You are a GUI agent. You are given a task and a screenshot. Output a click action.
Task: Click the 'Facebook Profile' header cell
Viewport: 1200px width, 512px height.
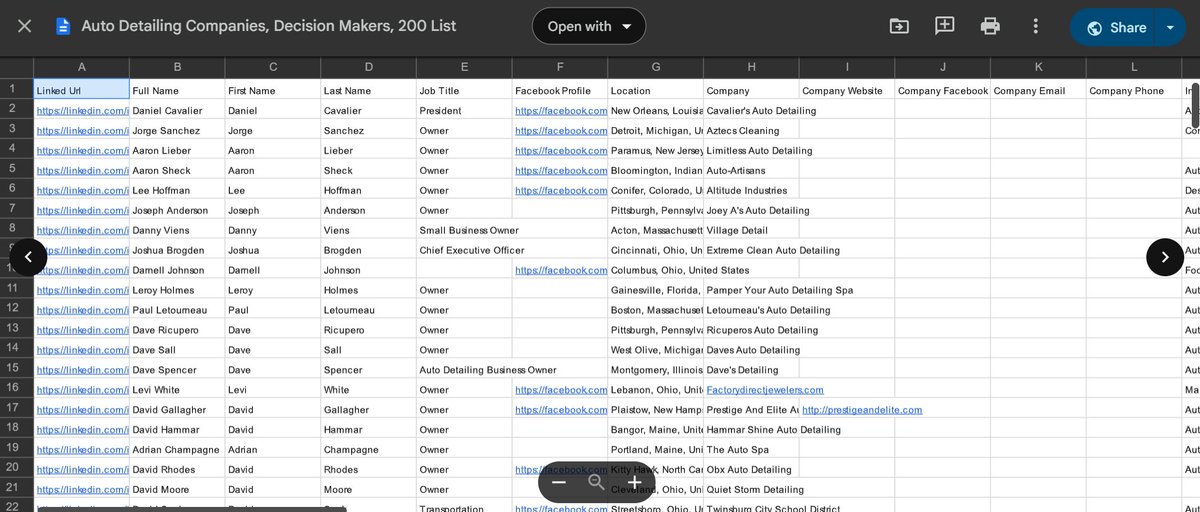tap(560, 90)
